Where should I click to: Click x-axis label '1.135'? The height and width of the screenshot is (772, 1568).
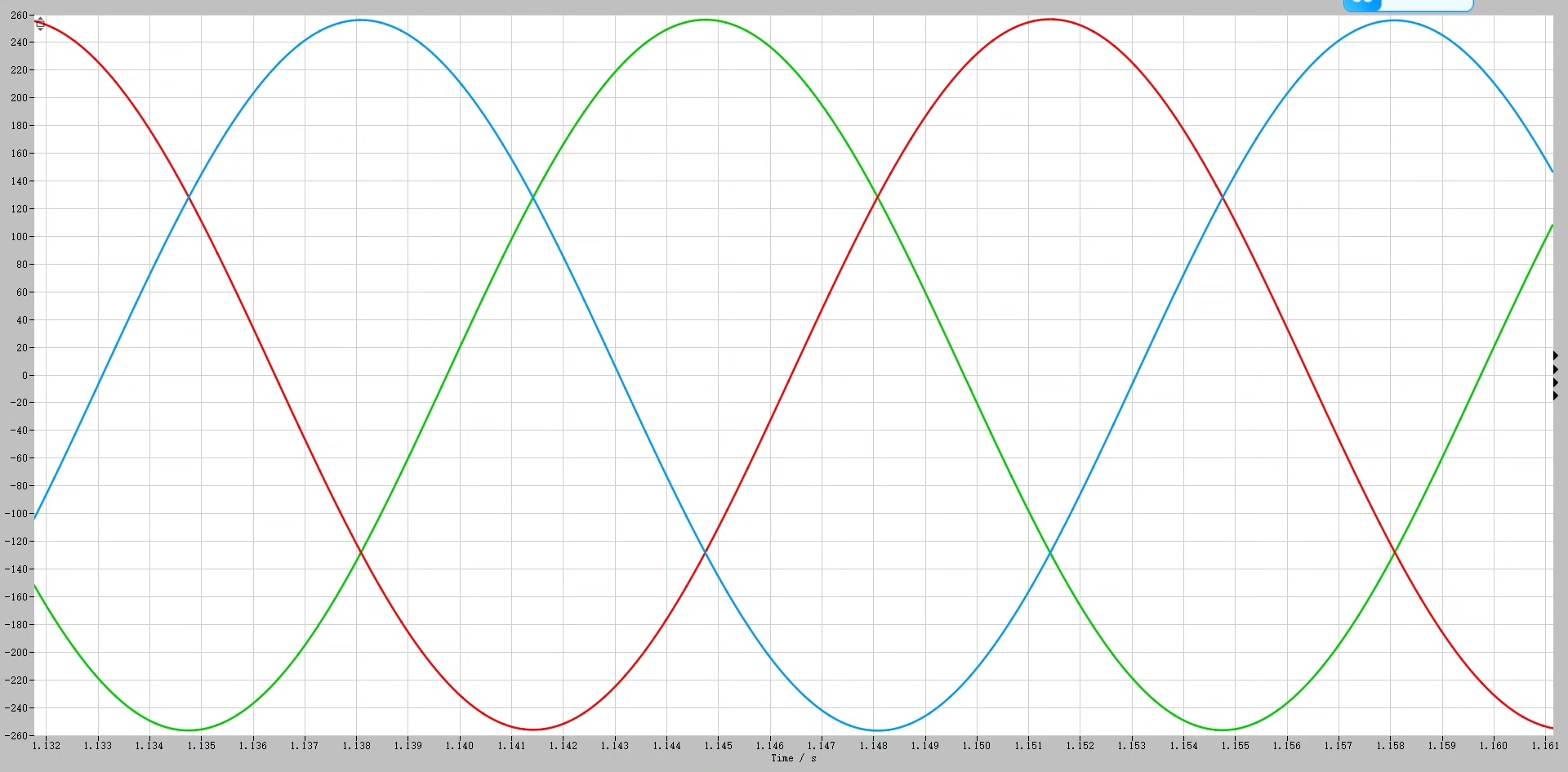click(x=202, y=746)
